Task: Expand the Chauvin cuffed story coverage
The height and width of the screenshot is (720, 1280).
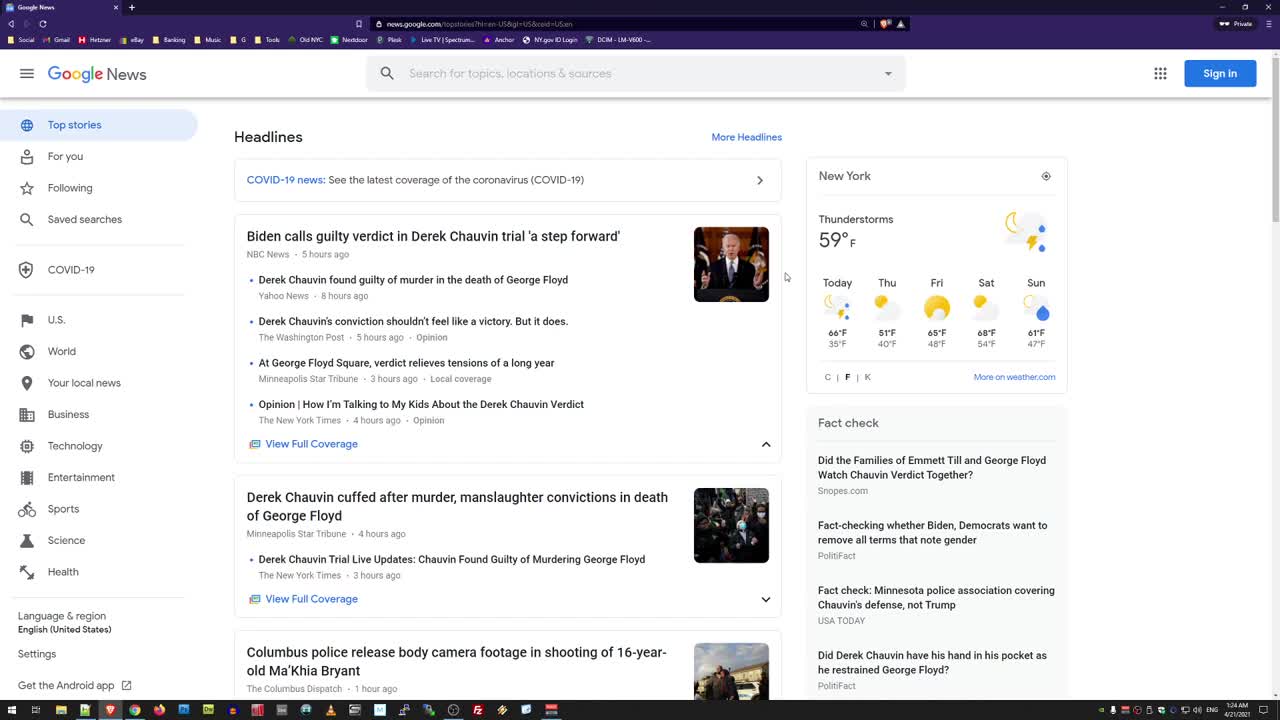Action: [766, 599]
